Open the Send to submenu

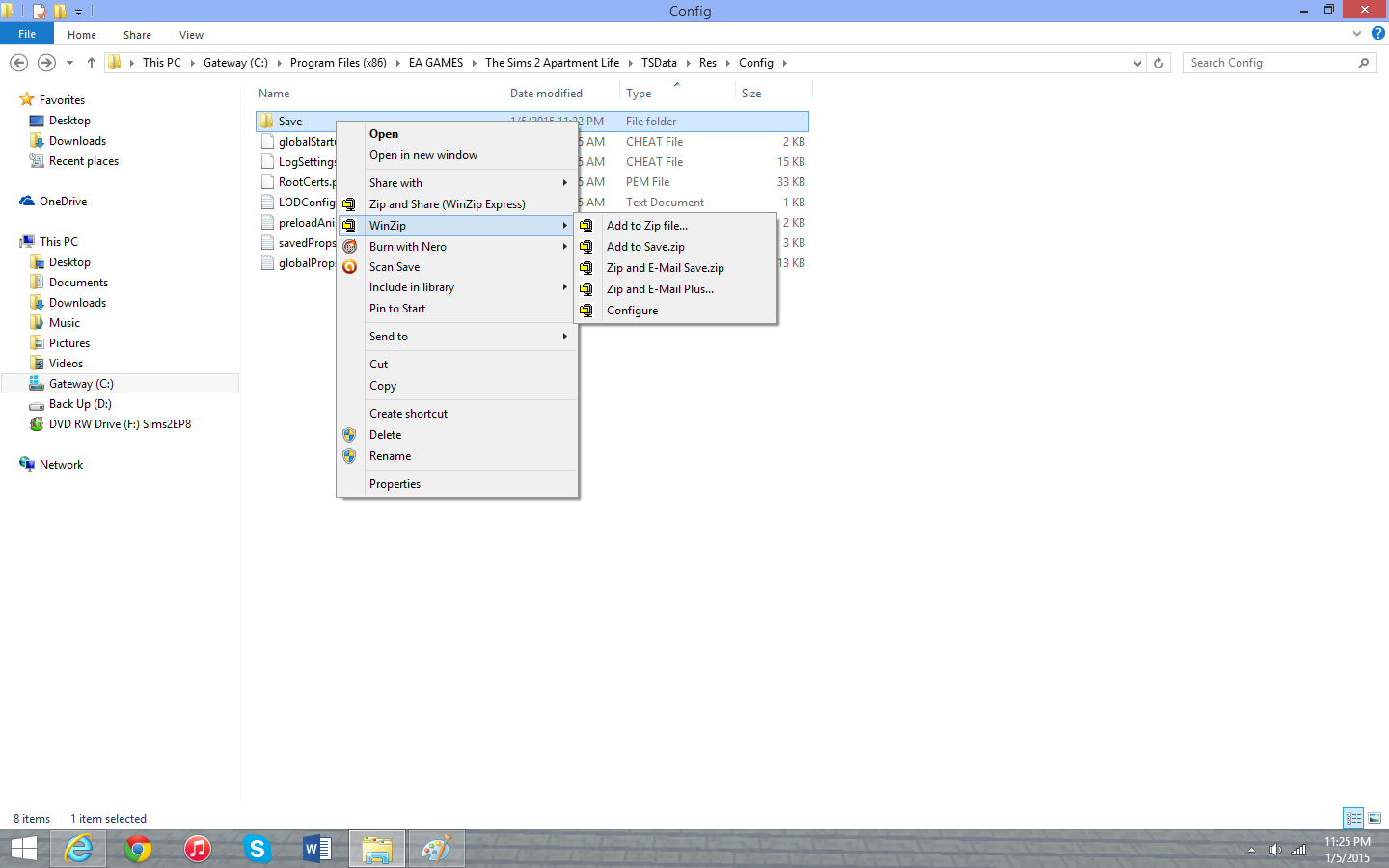point(389,337)
